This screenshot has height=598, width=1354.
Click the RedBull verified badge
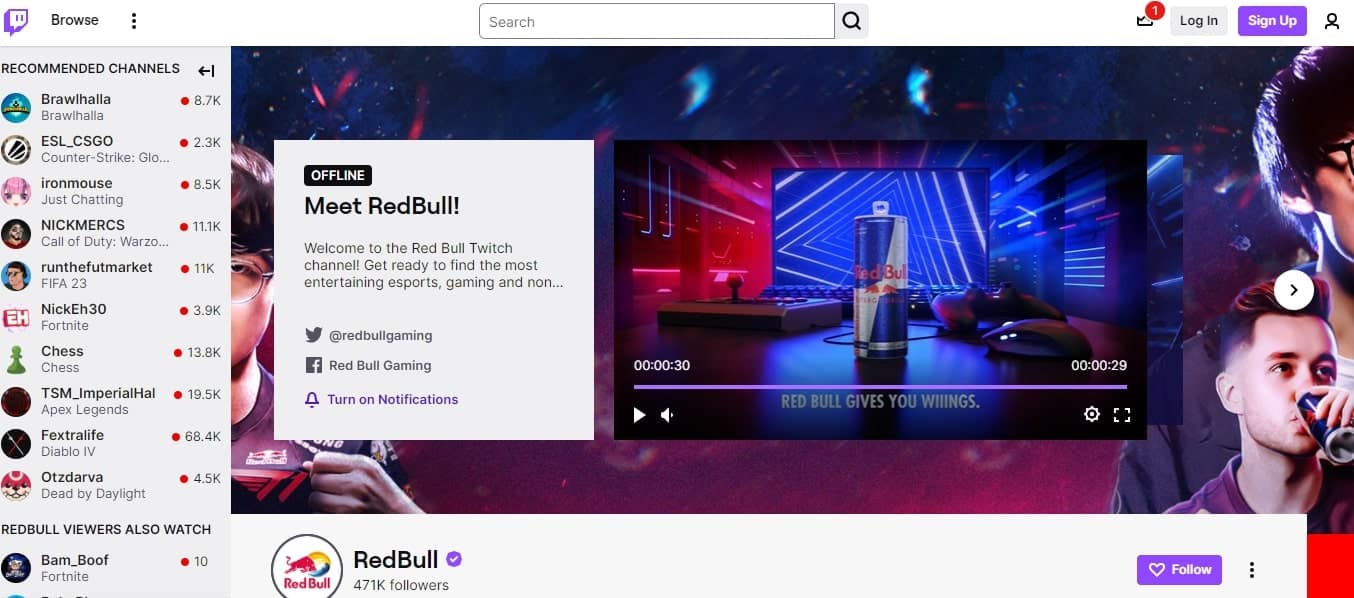pyautogui.click(x=454, y=559)
